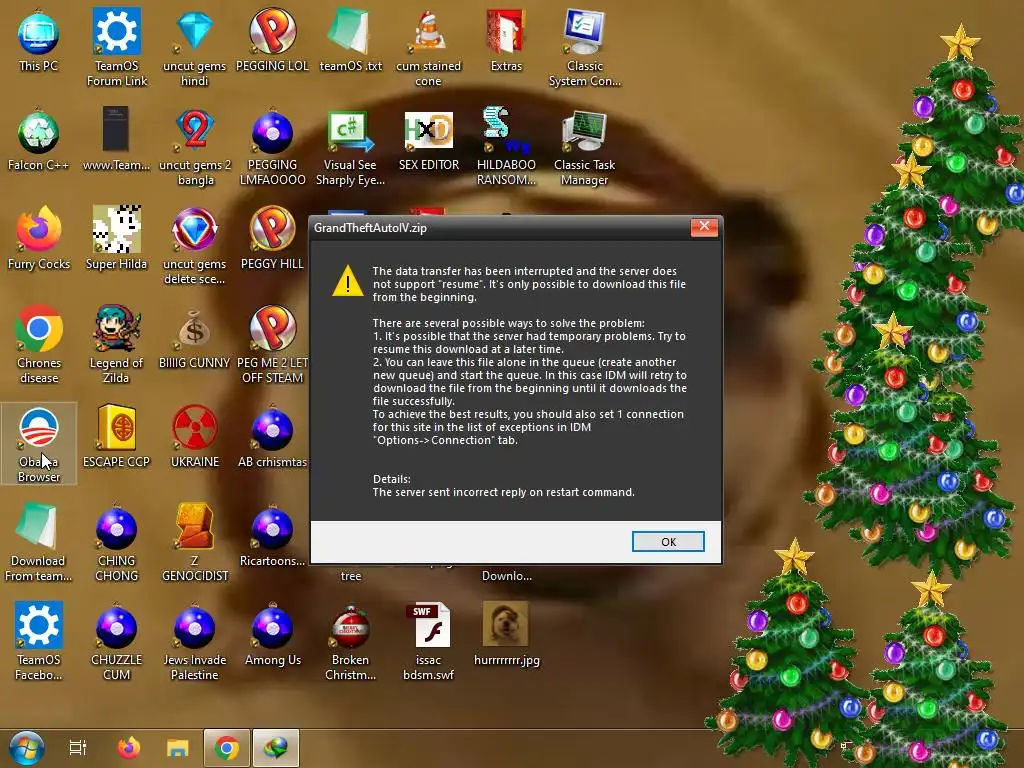Select the Visual See Sharply Eye... icon
Image resolution: width=1024 pixels, height=768 pixels.
tap(351, 148)
